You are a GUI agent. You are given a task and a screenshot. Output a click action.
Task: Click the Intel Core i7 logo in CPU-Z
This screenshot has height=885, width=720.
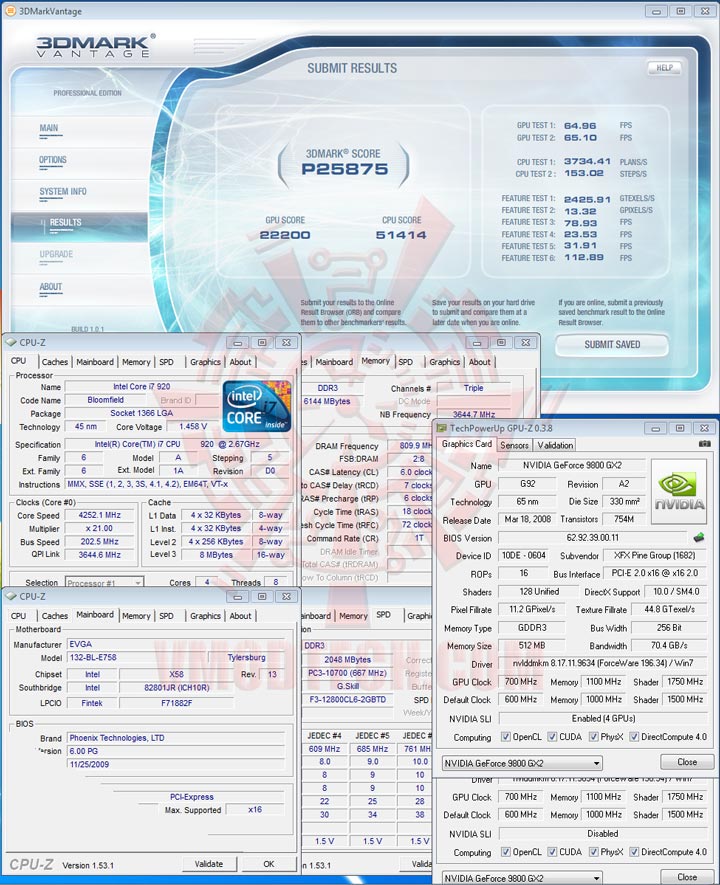click(x=257, y=406)
